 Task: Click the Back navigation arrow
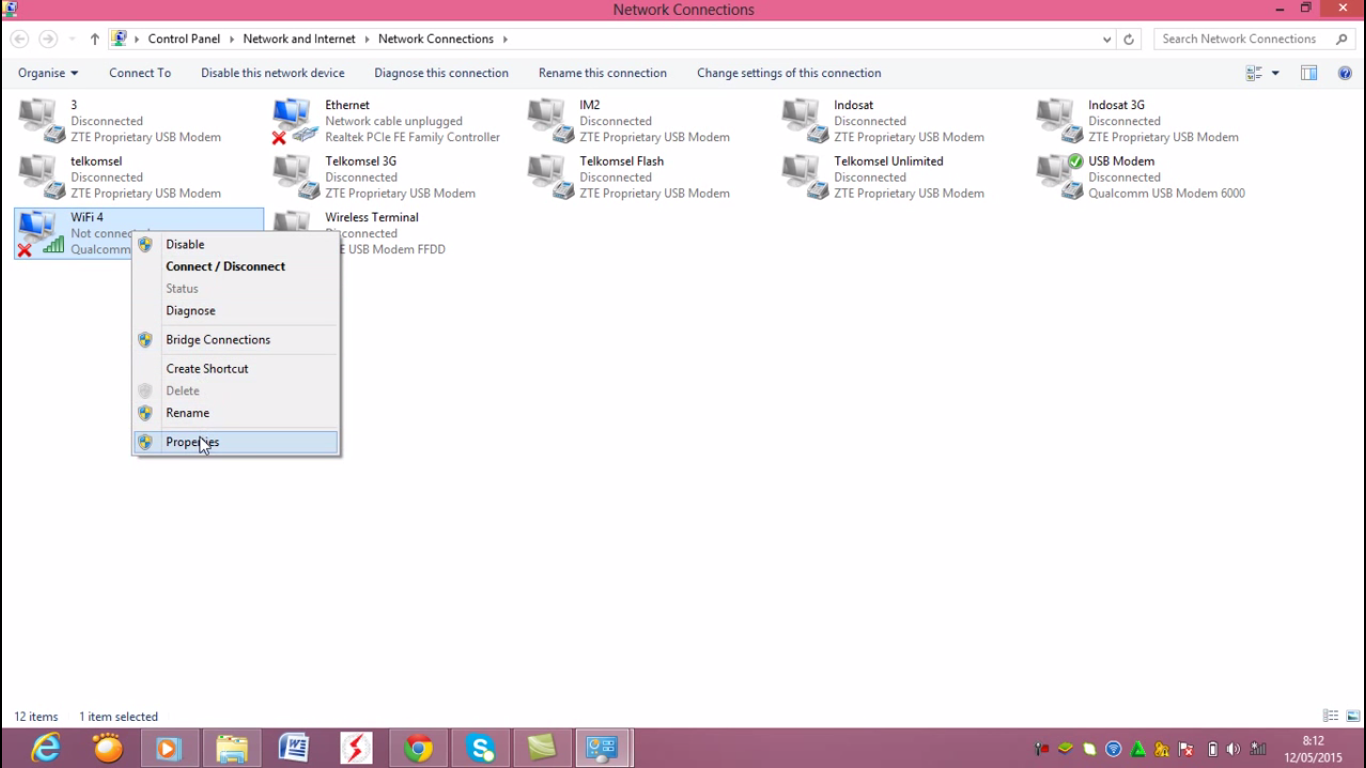pyautogui.click(x=19, y=39)
